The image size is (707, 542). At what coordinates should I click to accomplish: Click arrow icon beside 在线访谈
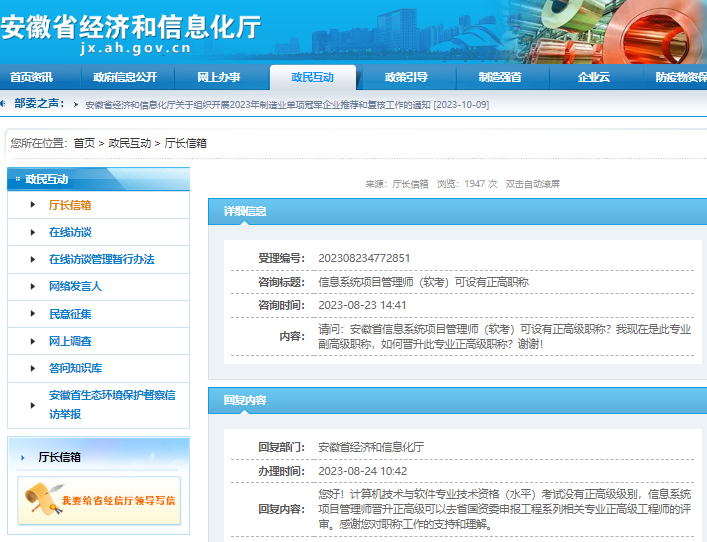[34, 232]
